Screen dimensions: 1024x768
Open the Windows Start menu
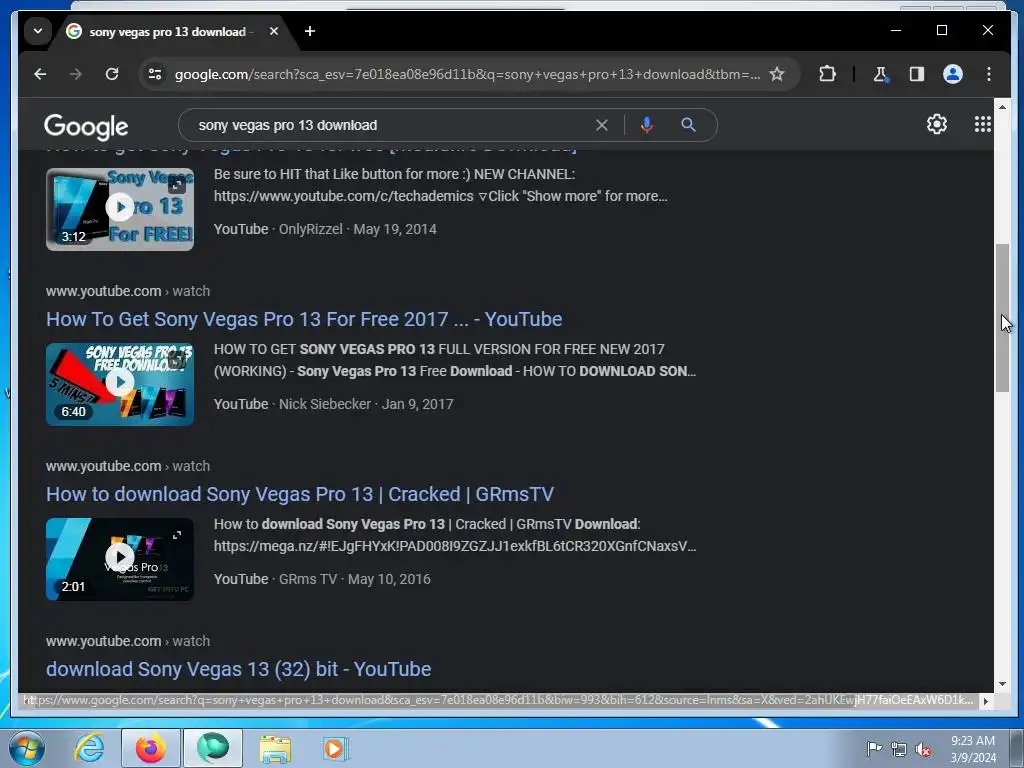pyautogui.click(x=27, y=748)
